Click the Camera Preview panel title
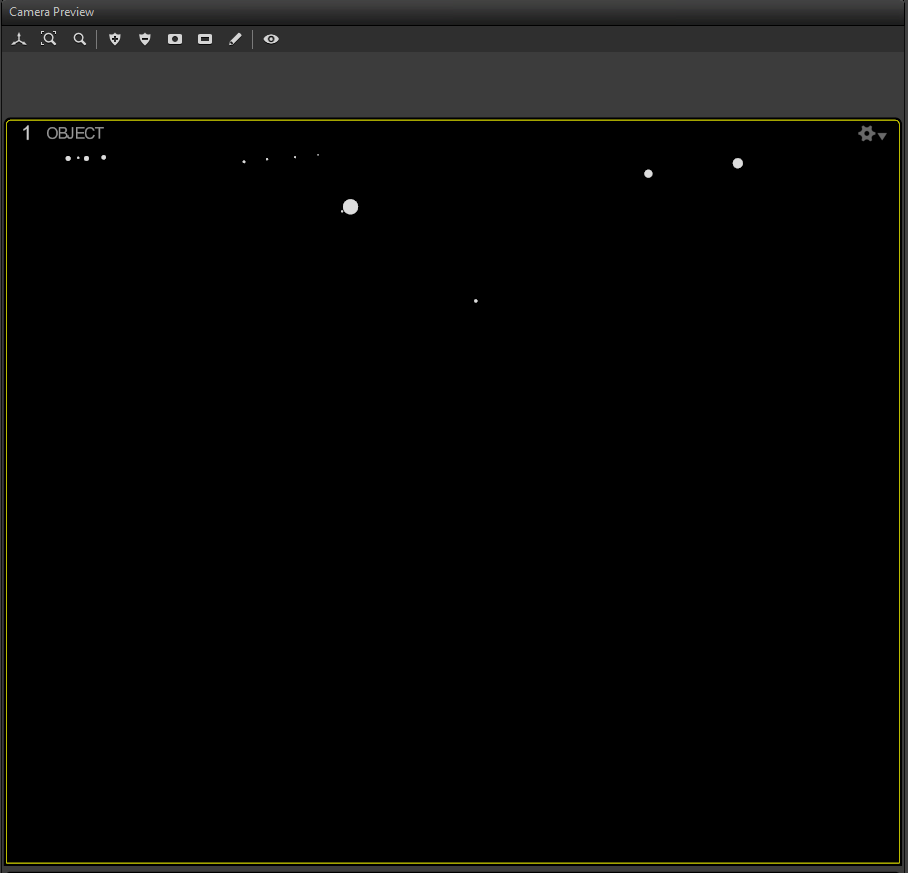The width and height of the screenshot is (908, 873). (x=52, y=12)
